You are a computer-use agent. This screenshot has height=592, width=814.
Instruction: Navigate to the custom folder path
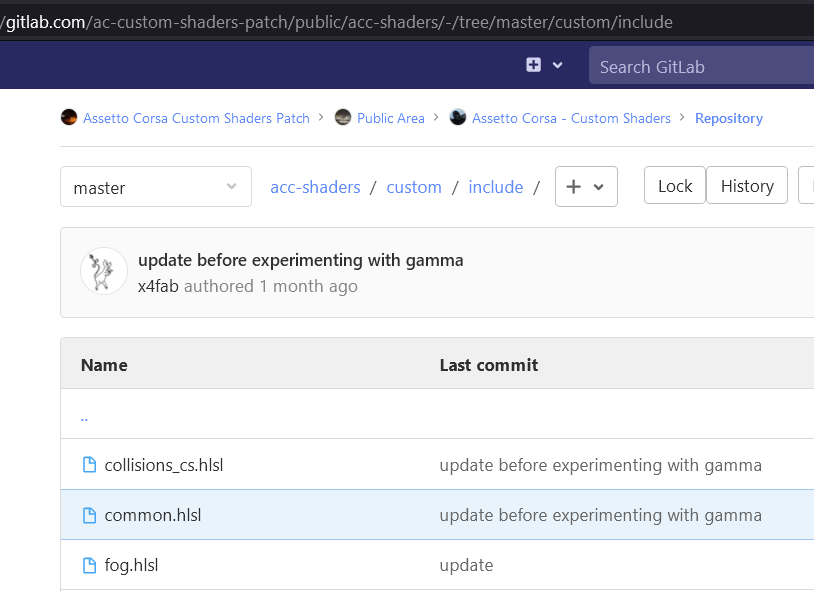[414, 187]
